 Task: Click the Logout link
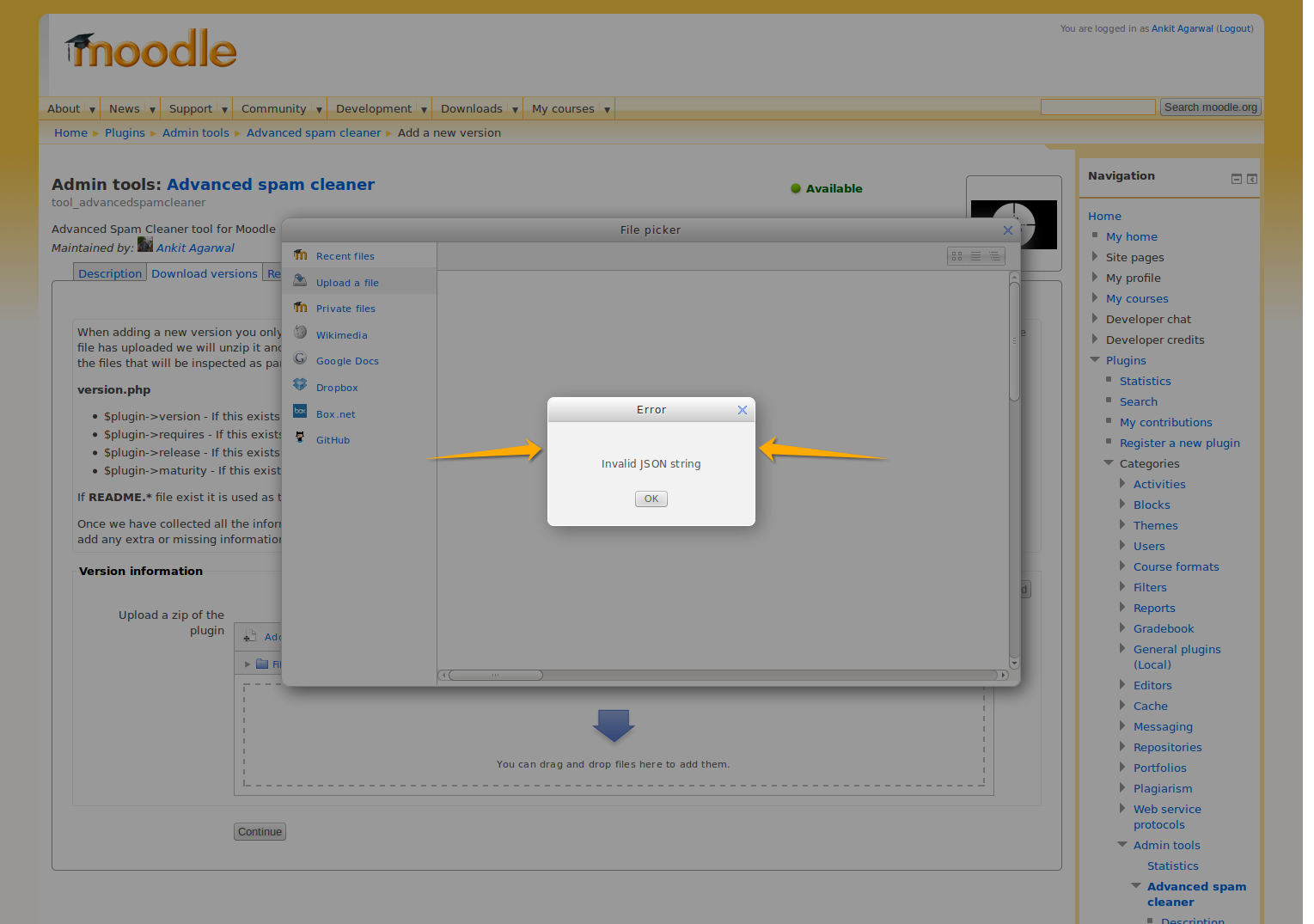(x=1236, y=28)
